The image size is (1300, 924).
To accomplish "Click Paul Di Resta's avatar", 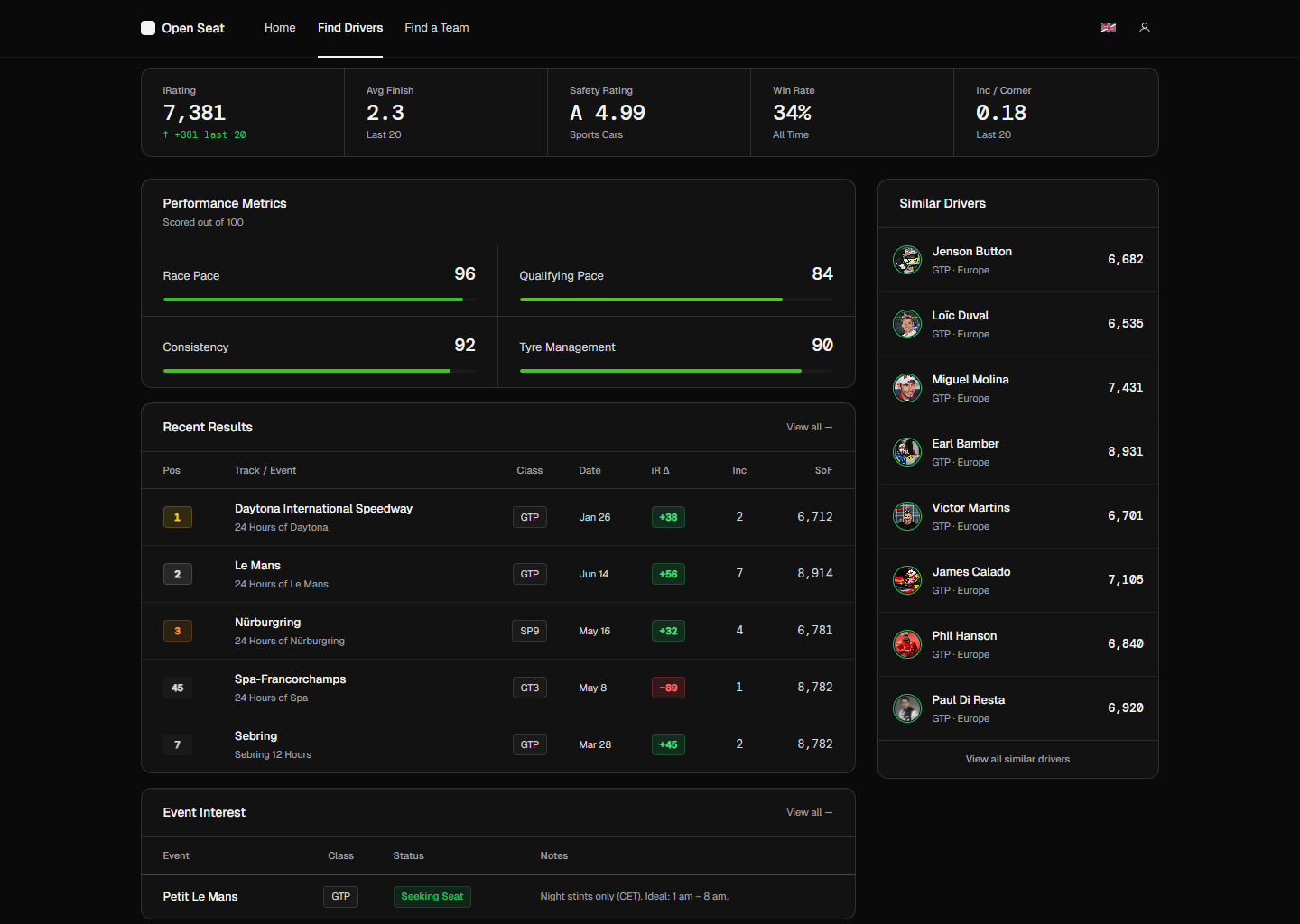I will point(907,708).
